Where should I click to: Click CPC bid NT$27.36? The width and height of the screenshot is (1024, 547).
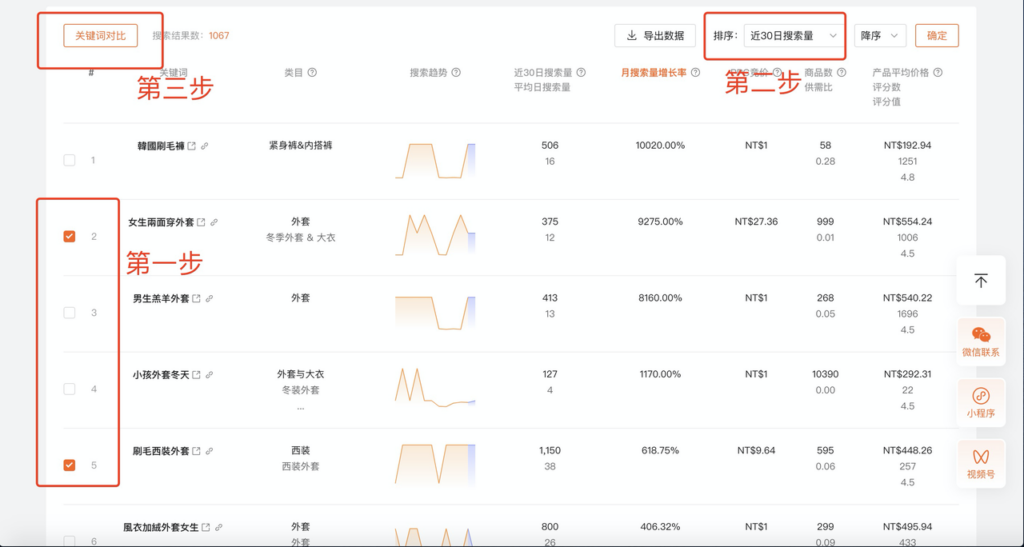[756, 222]
